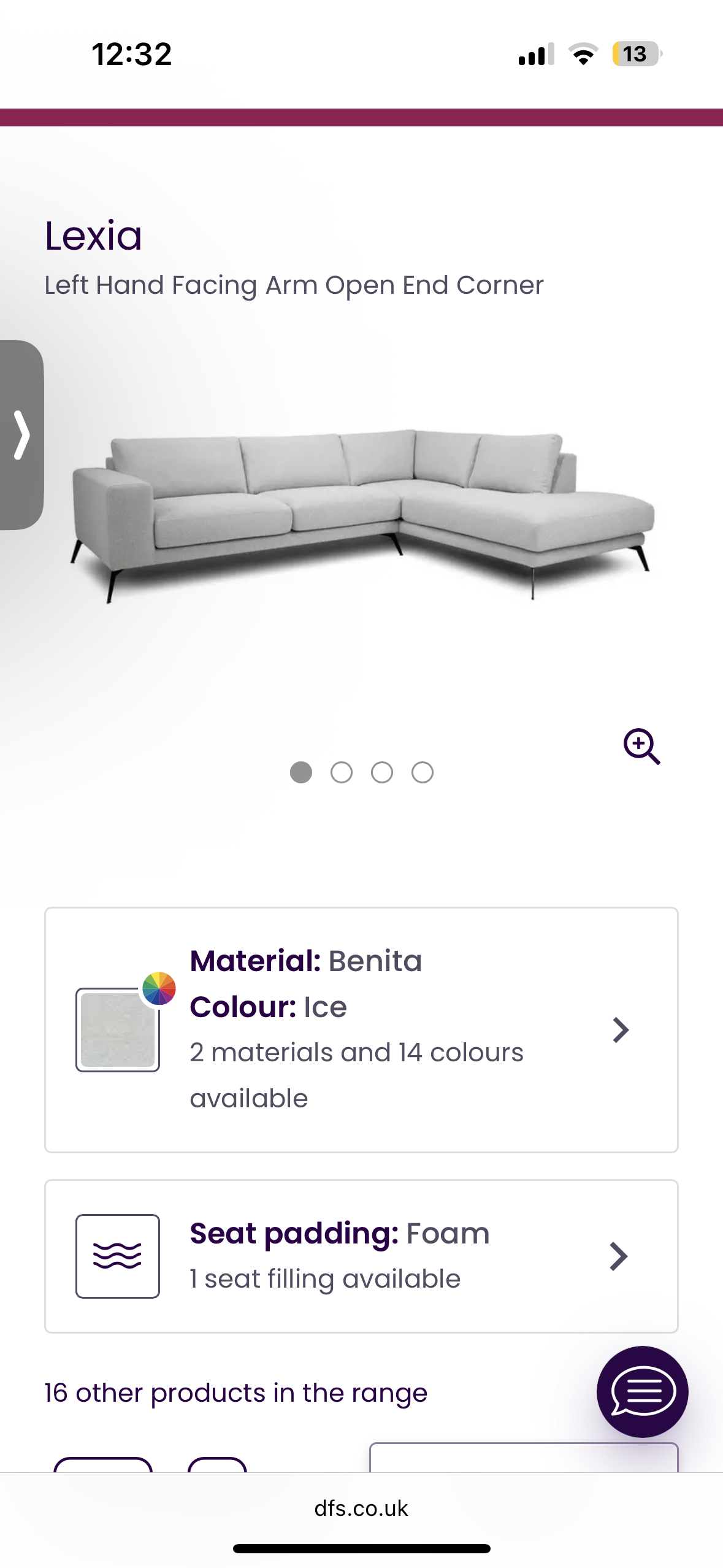Switch to the third carousel image dot

point(382,772)
